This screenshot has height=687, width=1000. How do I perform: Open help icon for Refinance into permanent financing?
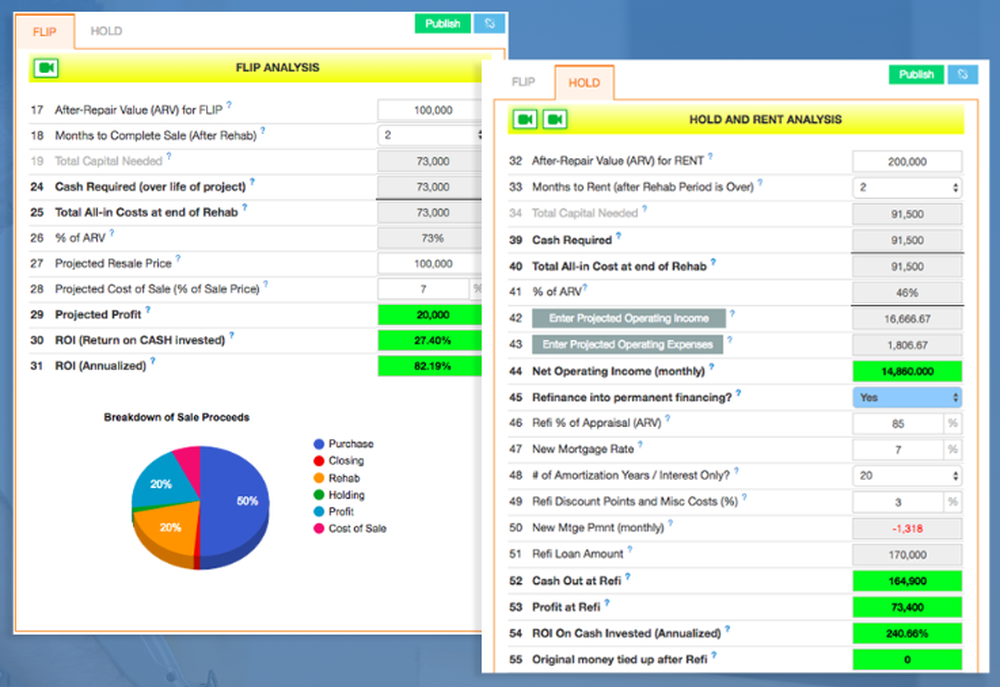tap(739, 393)
